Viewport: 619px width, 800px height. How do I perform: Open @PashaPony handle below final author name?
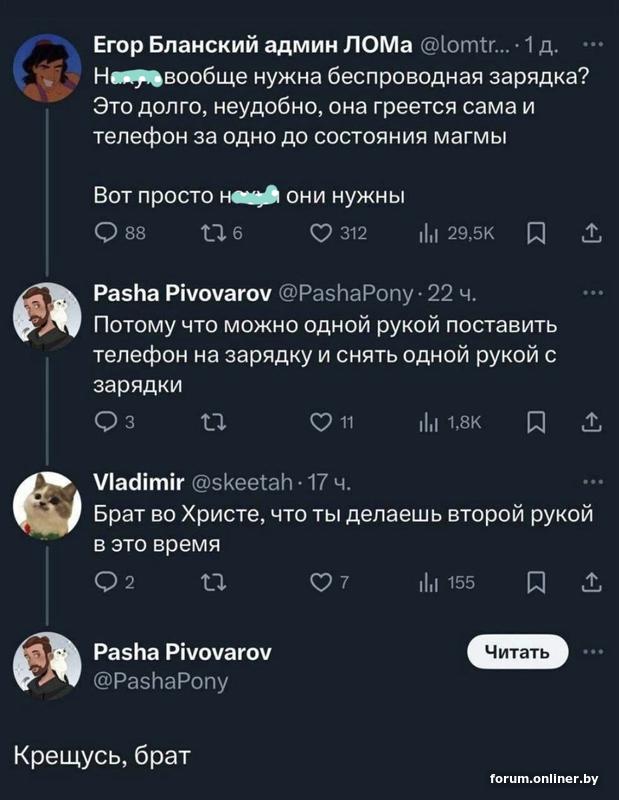point(160,682)
